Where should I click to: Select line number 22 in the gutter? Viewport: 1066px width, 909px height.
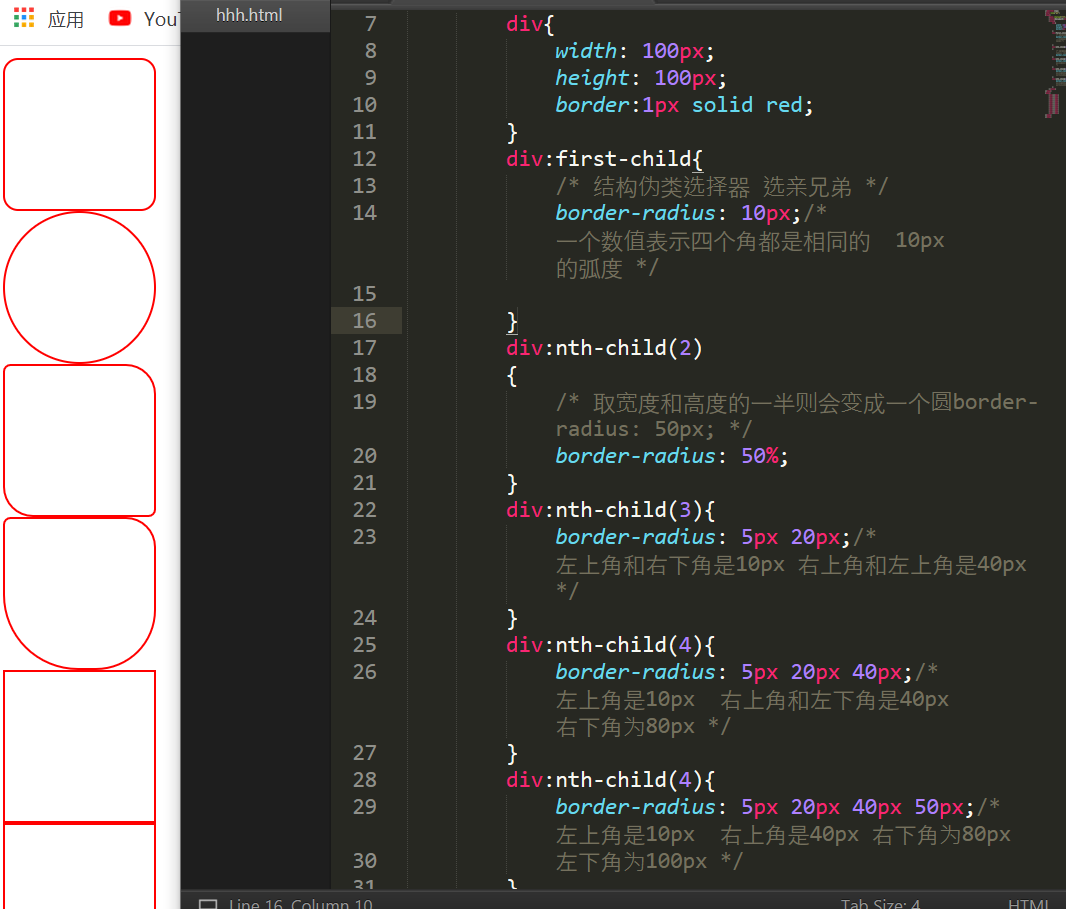pos(364,510)
